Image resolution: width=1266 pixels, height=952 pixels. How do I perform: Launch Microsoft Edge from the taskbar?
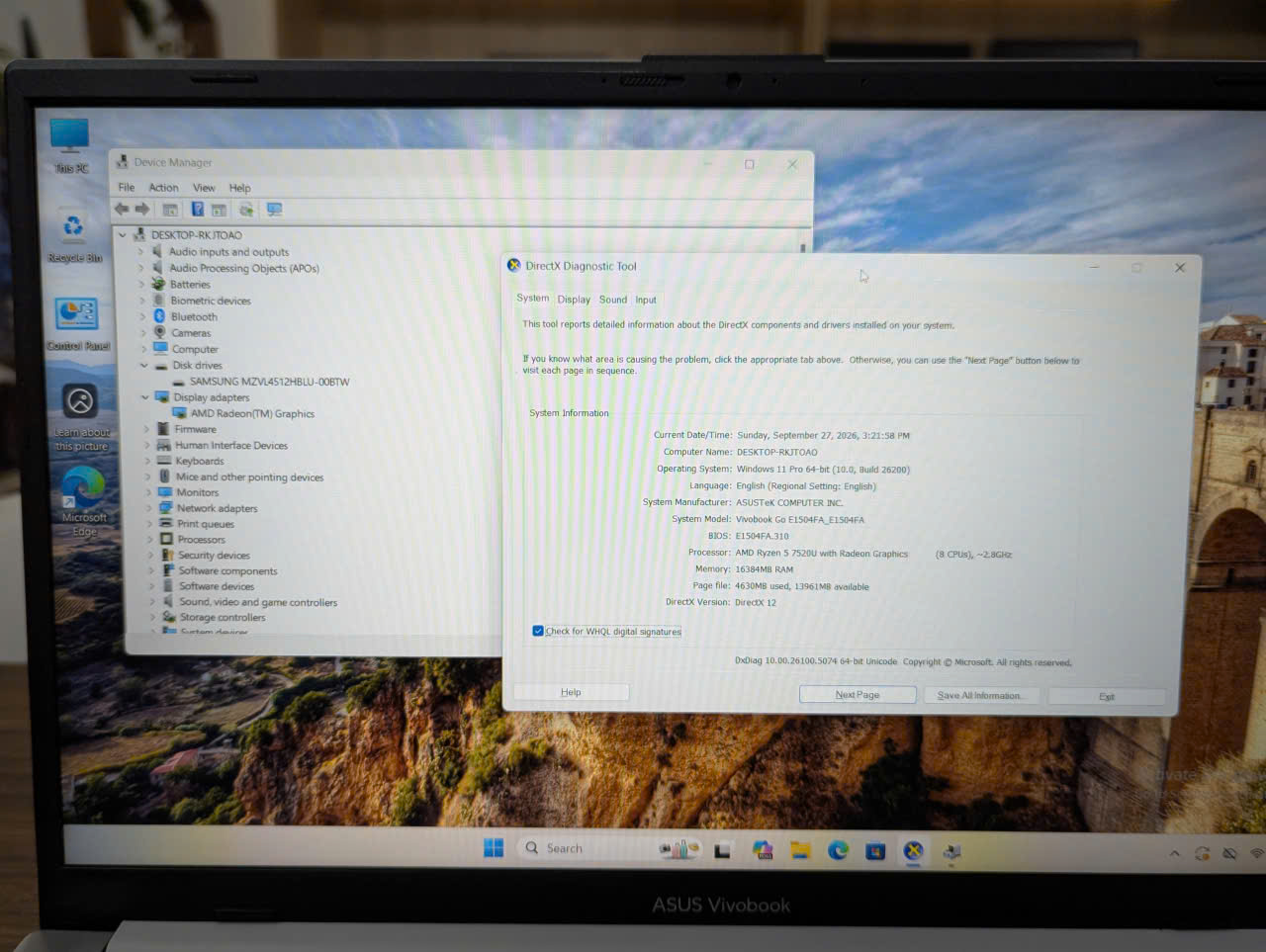[x=838, y=850]
